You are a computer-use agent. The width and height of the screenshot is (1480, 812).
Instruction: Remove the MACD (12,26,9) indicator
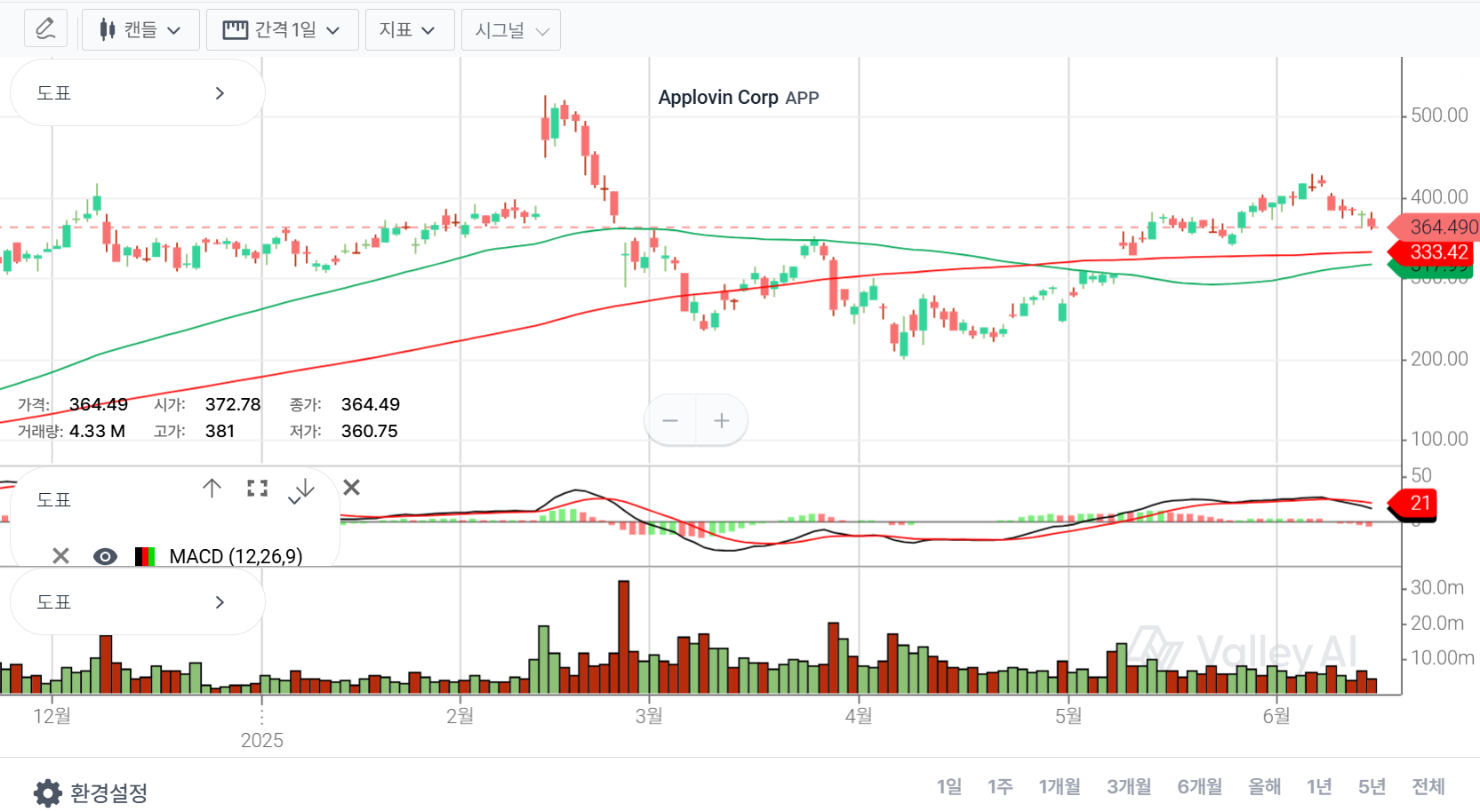[60, 556]
